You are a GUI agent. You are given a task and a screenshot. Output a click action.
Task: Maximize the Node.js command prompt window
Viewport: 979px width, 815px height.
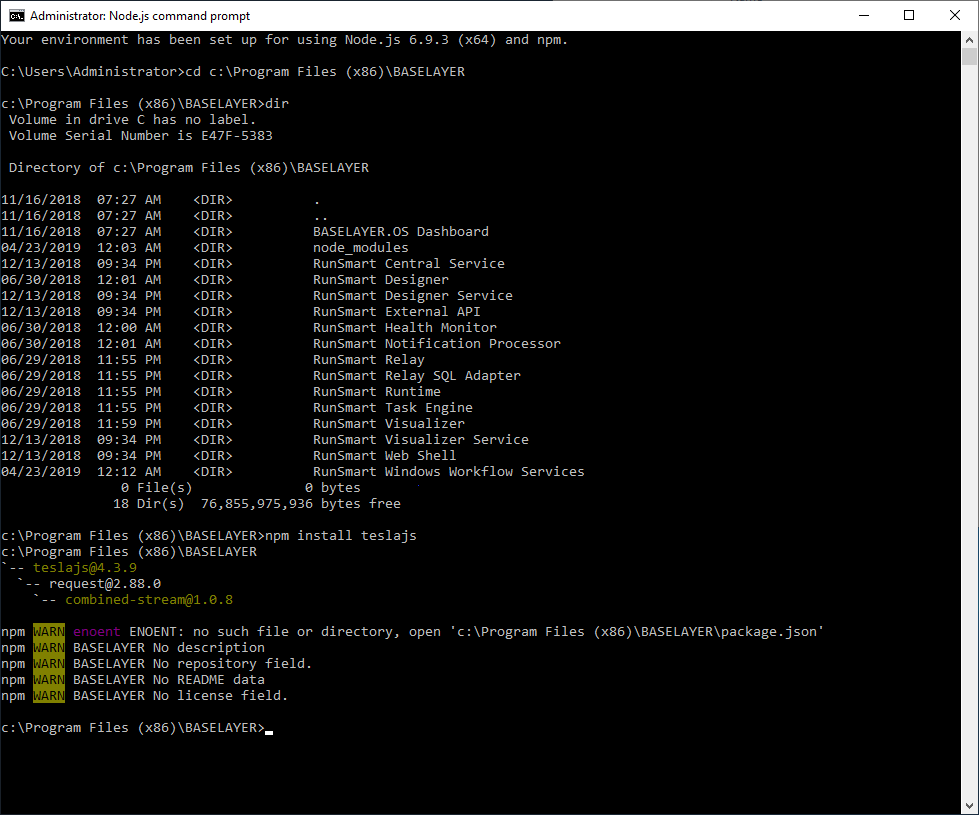[x=909, y=16]
